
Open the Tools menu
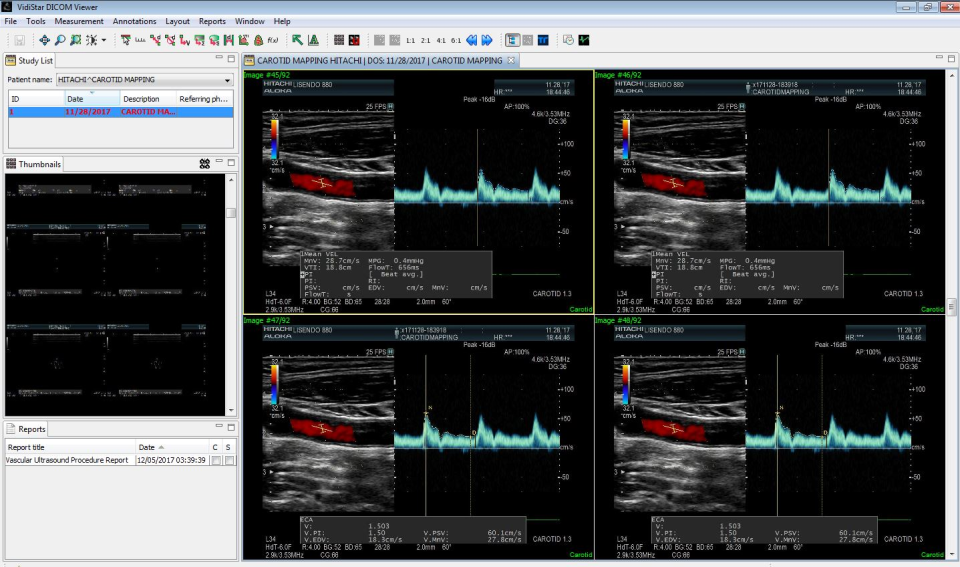point(36,21)
